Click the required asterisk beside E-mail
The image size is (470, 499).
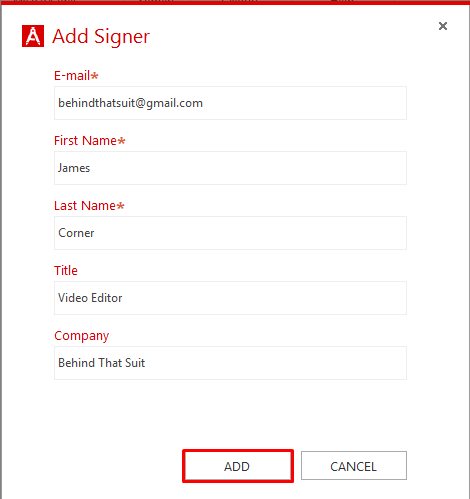(x=95, y=76)
